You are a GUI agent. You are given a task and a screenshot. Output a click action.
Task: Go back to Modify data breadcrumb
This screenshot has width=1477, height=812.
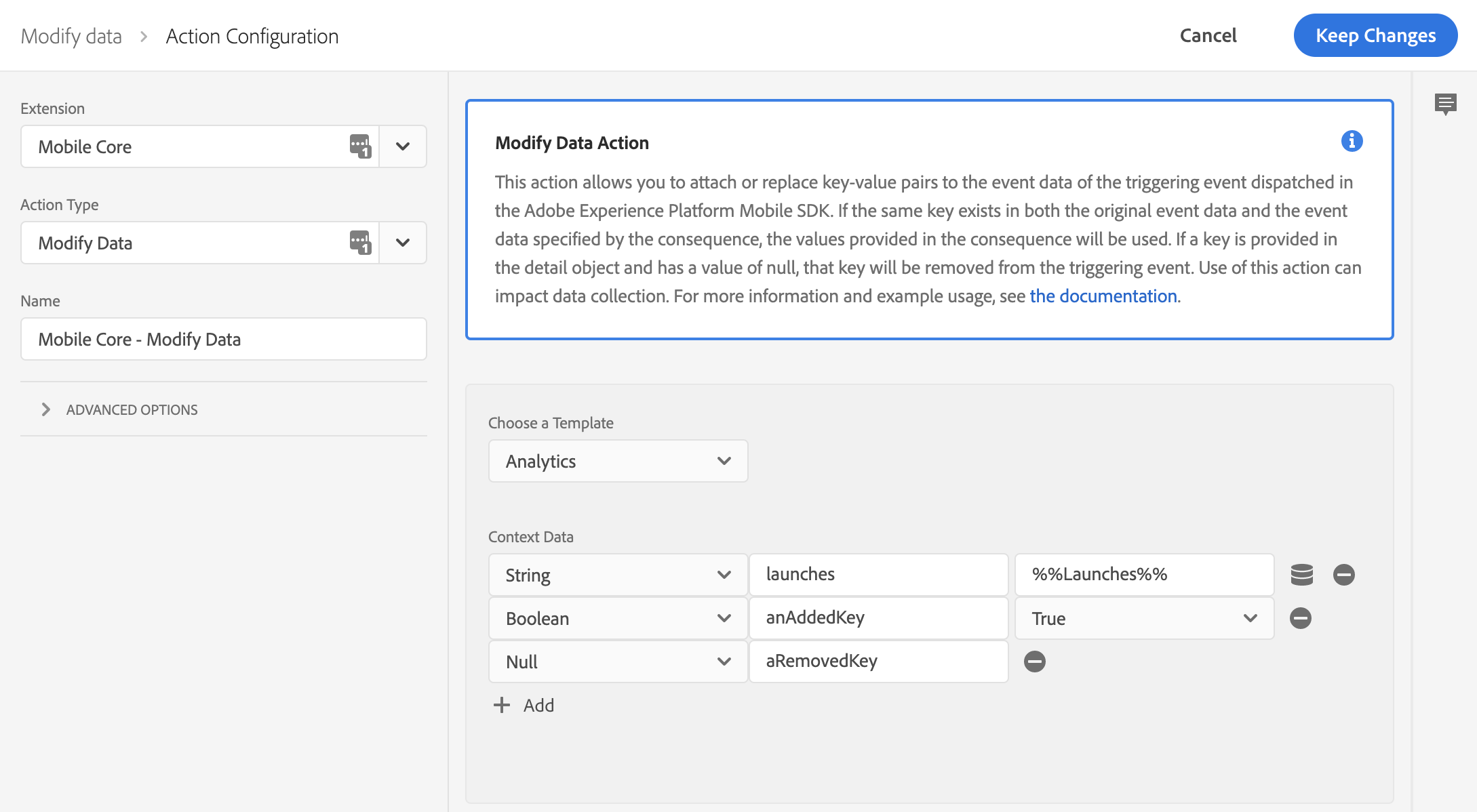71,36
